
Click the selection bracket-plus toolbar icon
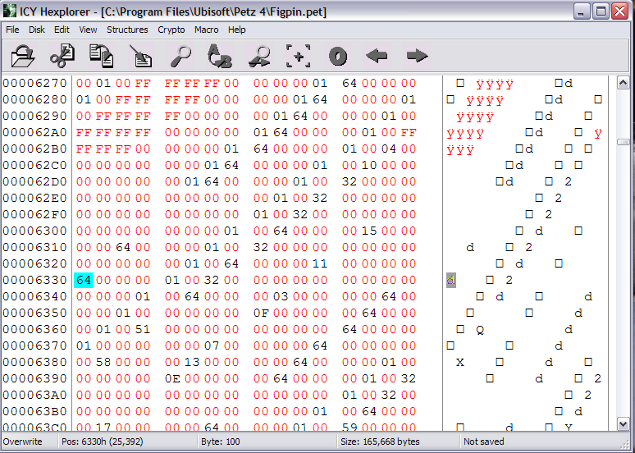pyautogui.click(x=298, y=56)
